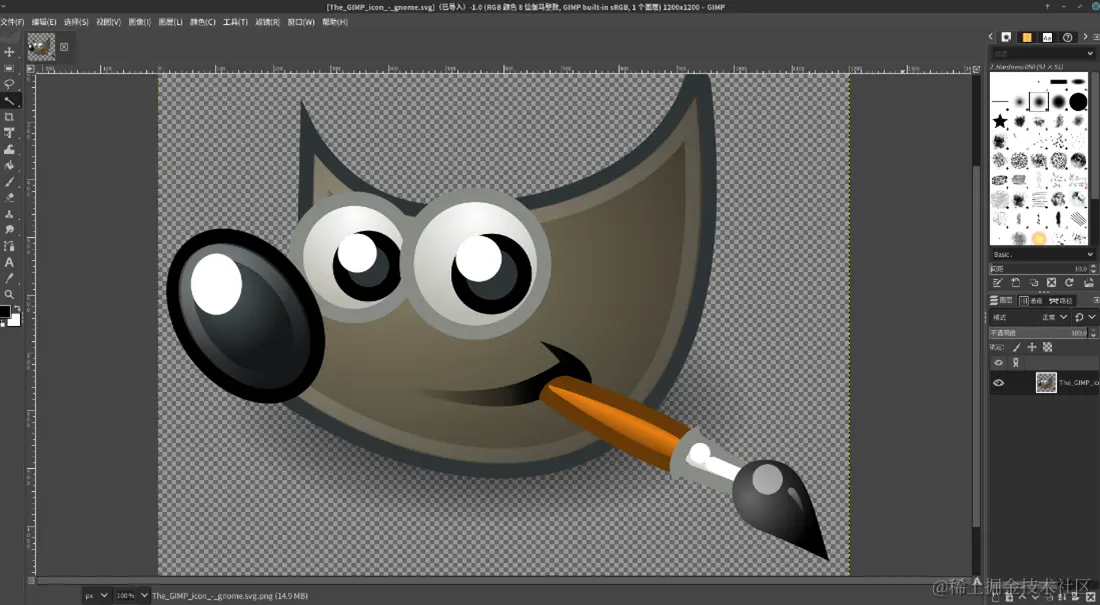This screenshot has width=1100, height=605.
Task: Select the Rectangle Select tool
Action: [x=9, y=68]
